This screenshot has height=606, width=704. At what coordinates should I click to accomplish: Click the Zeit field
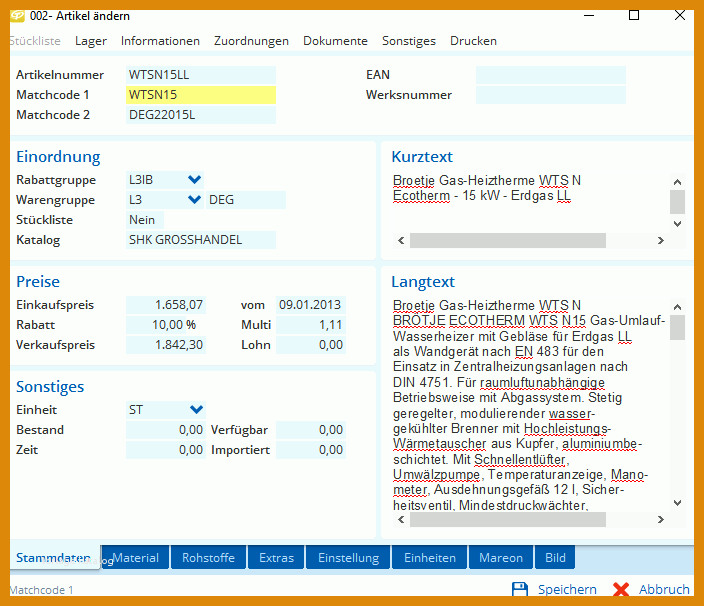click(166, 450)
